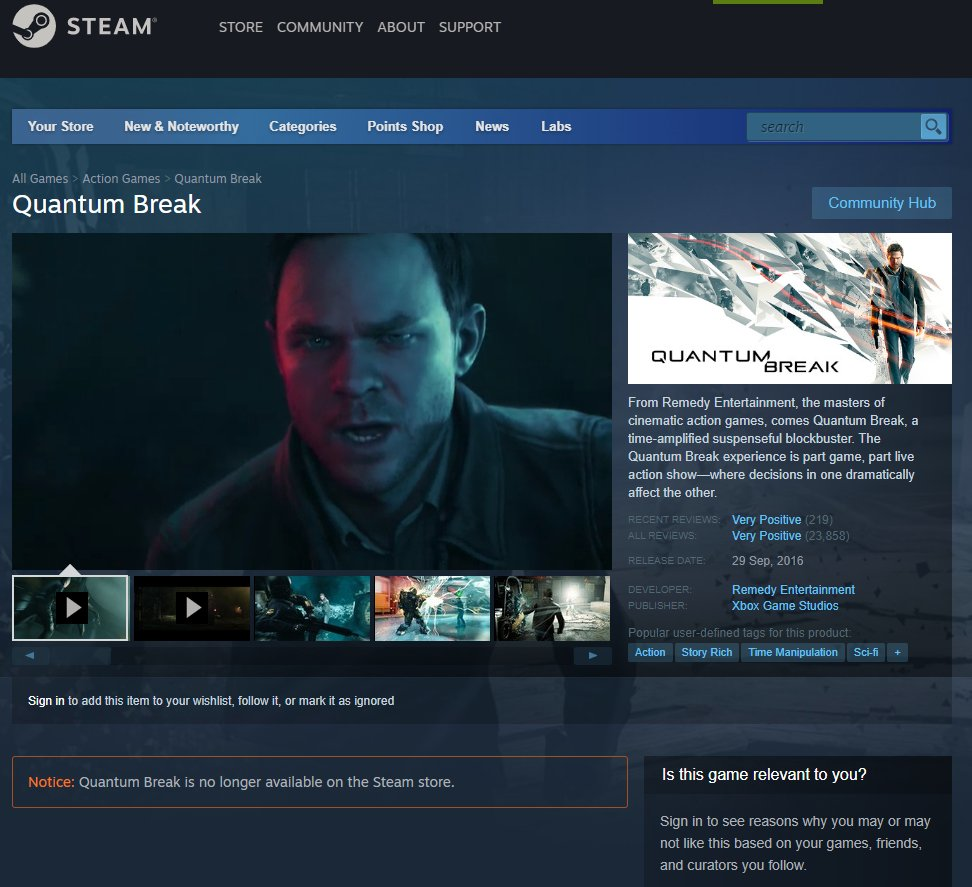
Task: Open the Community Hub
Action: coord(881,203)
